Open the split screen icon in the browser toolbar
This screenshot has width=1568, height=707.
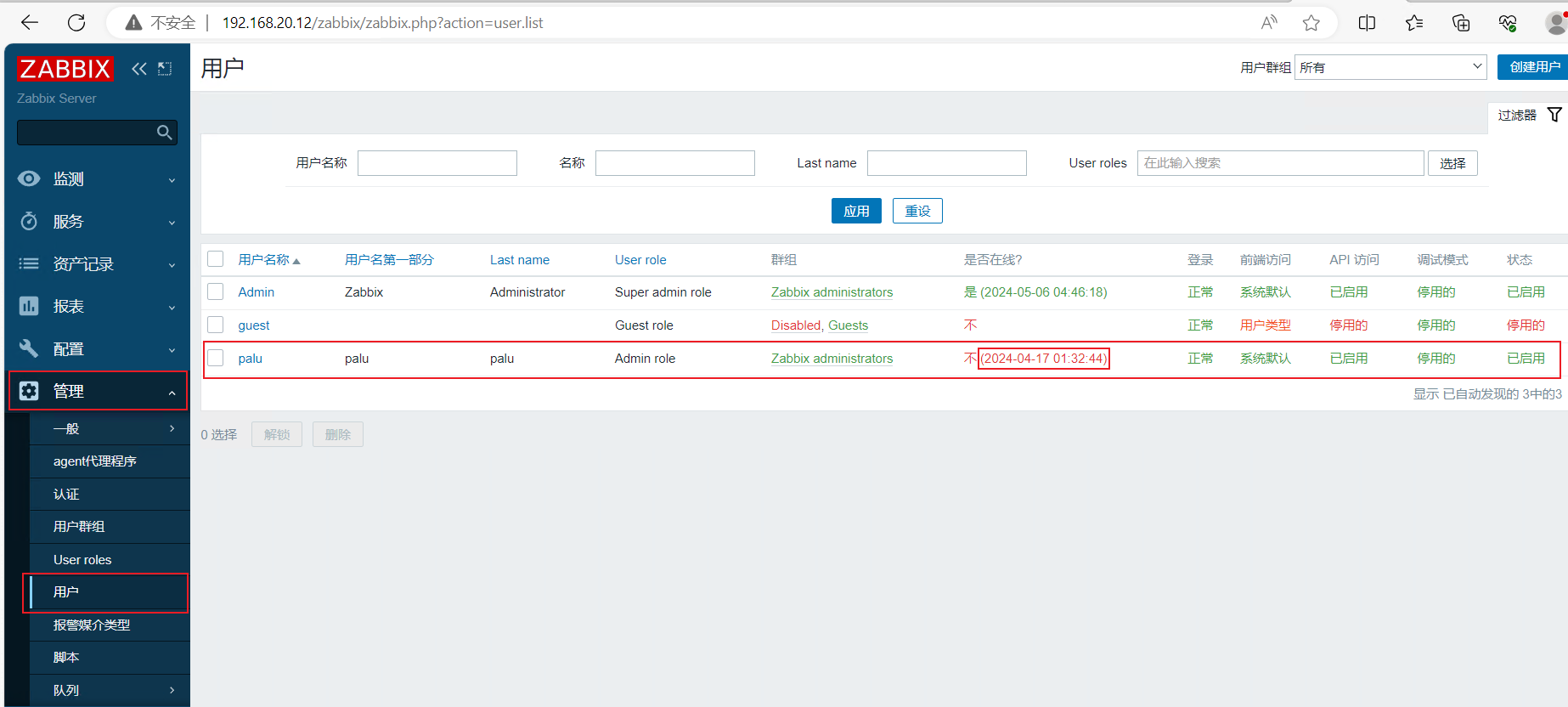[1368, 23]
